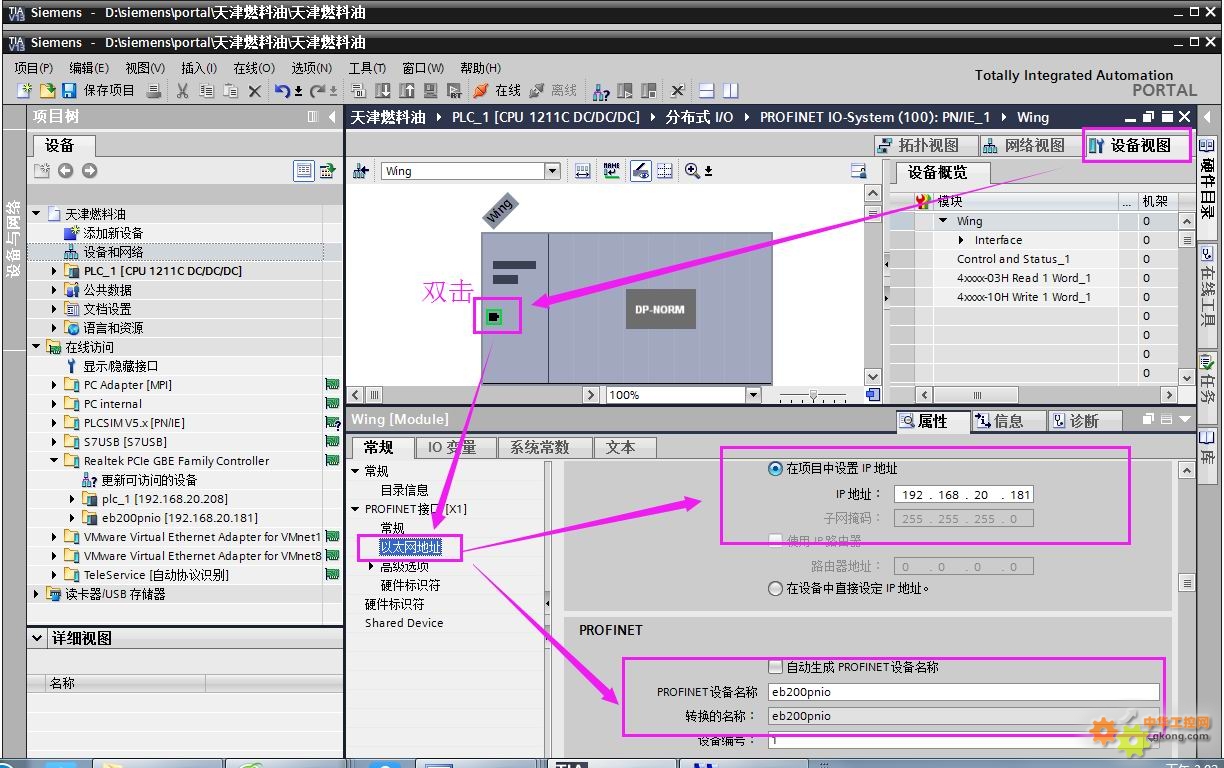Open an existing project from the toolbar

[46, 91]
